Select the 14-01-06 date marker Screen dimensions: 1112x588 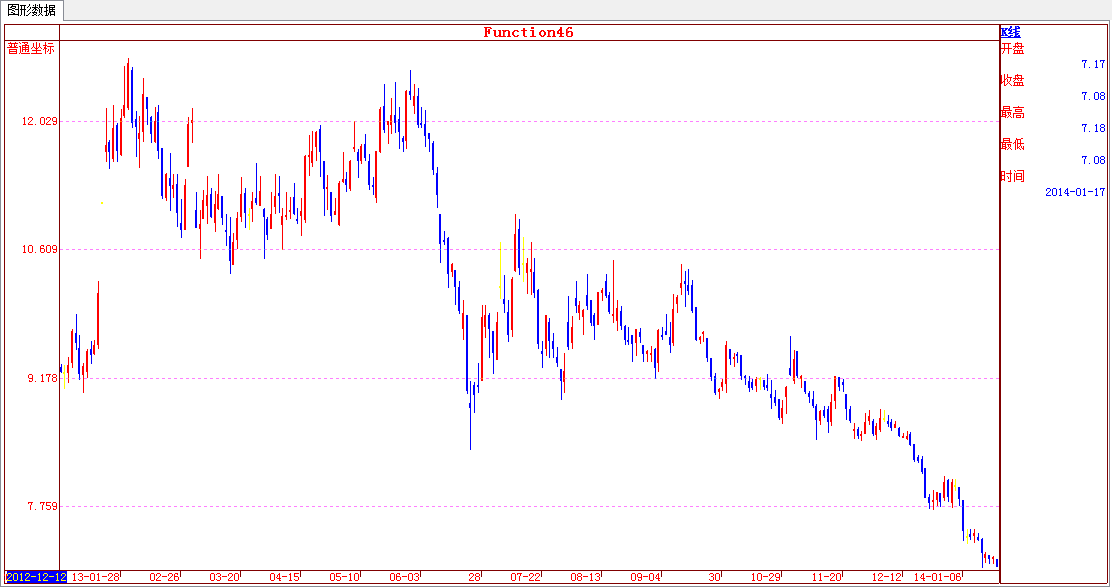937,577
